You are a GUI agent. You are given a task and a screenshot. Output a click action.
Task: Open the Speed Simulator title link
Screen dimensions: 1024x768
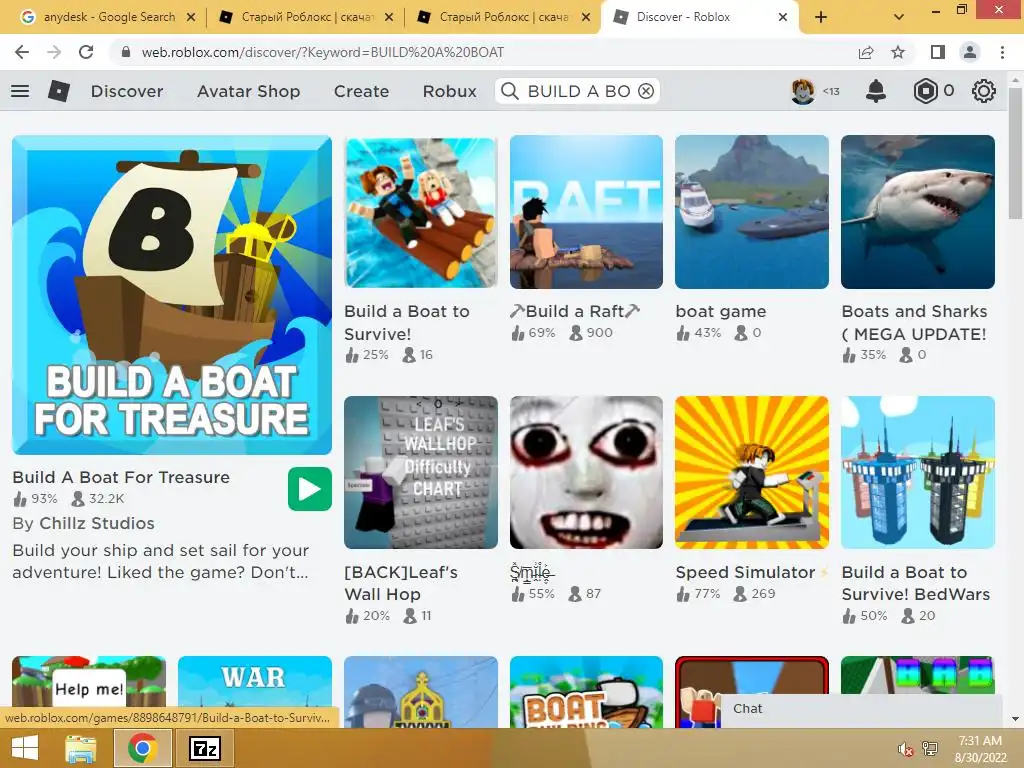745,572
